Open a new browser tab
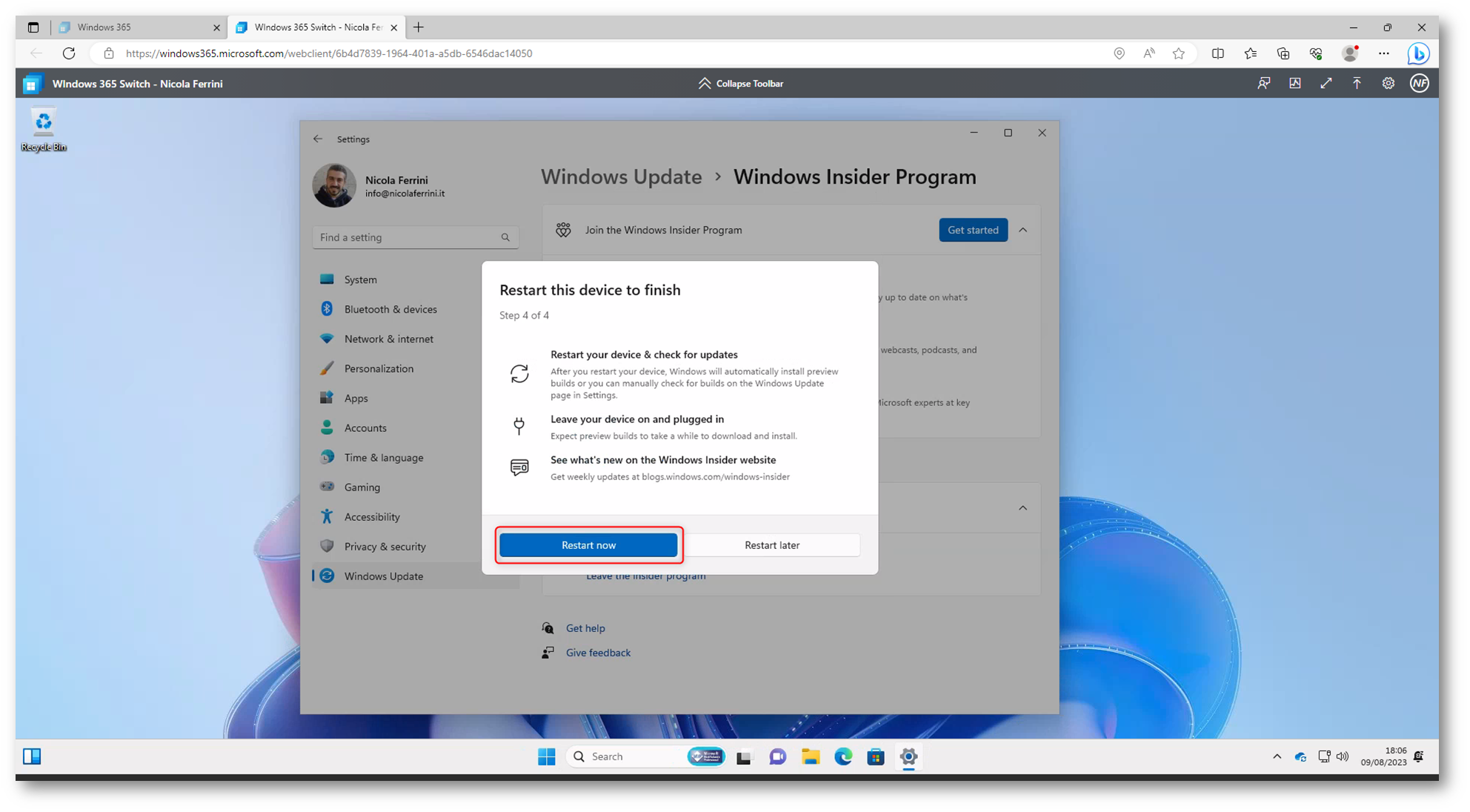The width and height of the screenshot is (1470, 812). tap(419, 27)
